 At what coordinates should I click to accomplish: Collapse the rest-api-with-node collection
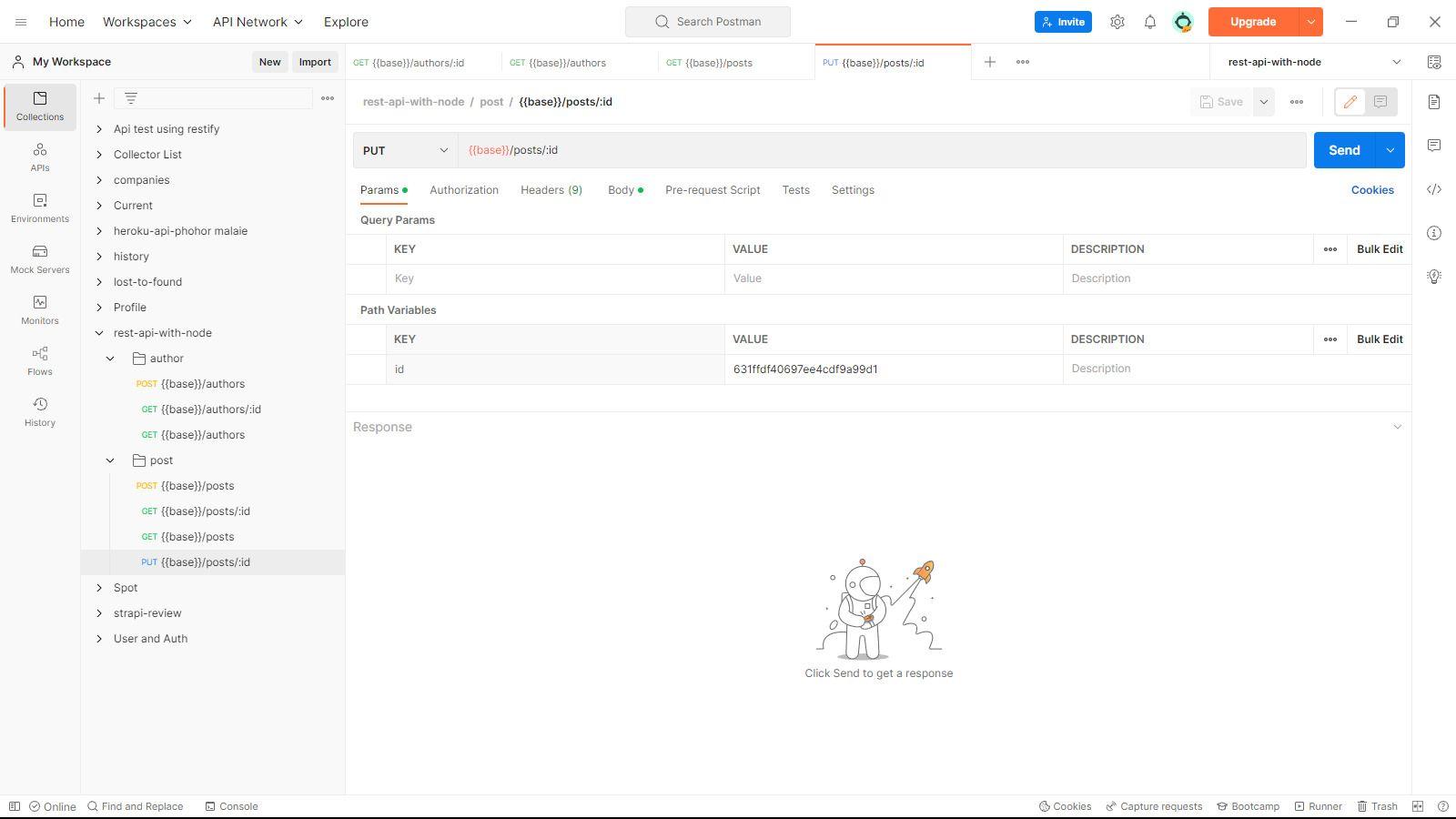pos(99,333)
